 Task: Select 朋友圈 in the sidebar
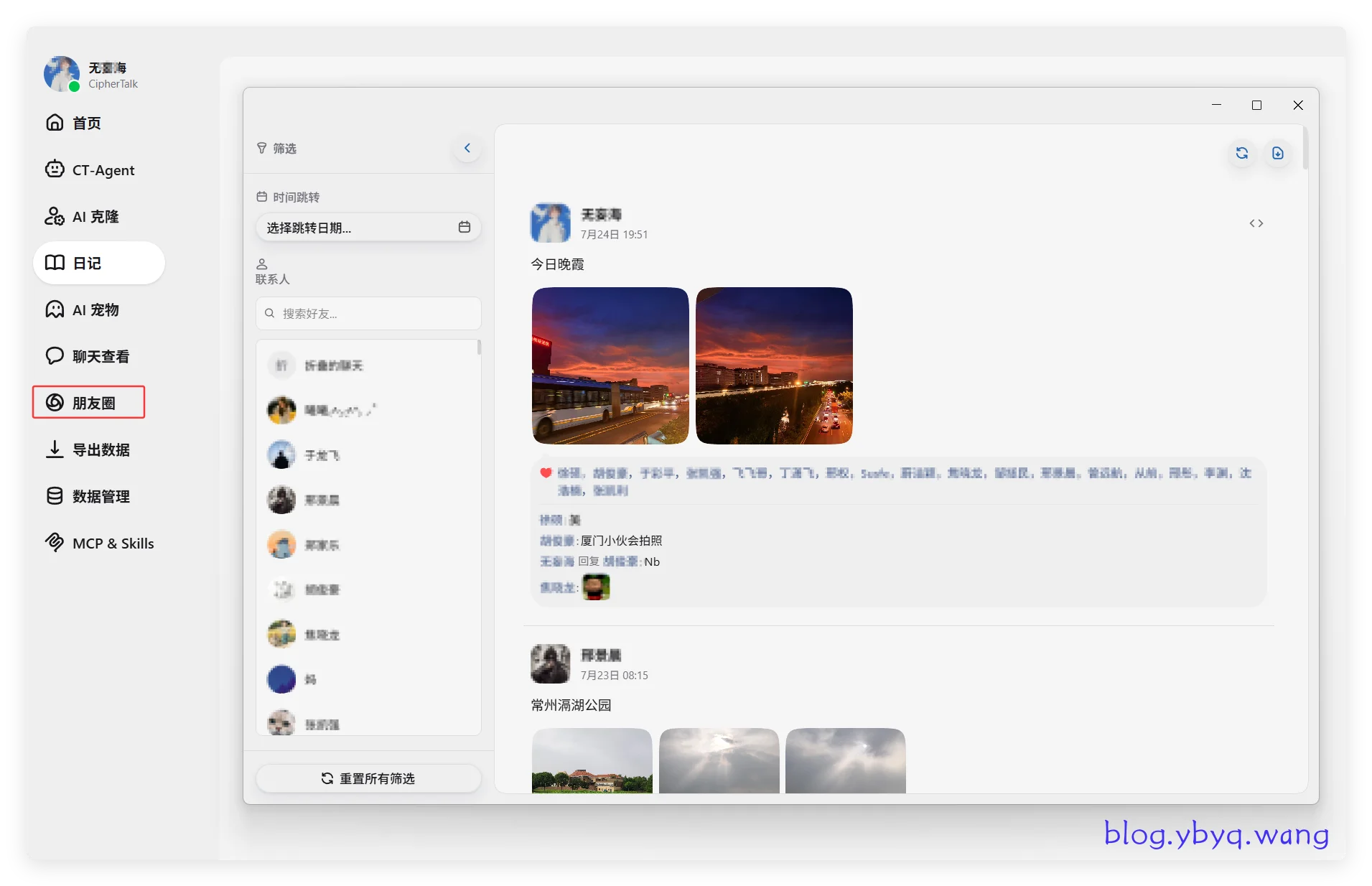88,402
